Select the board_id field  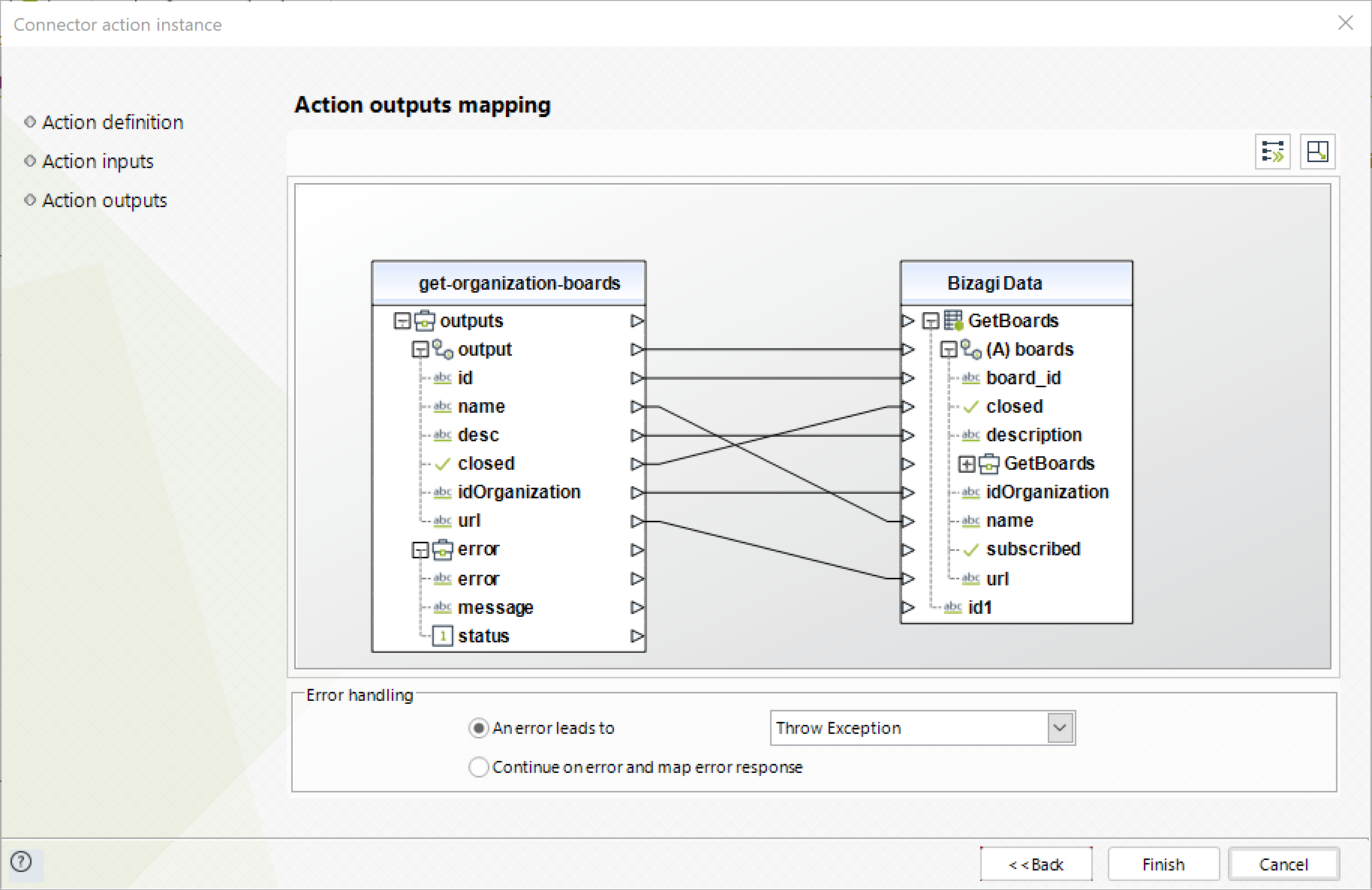coord(1023,378)
